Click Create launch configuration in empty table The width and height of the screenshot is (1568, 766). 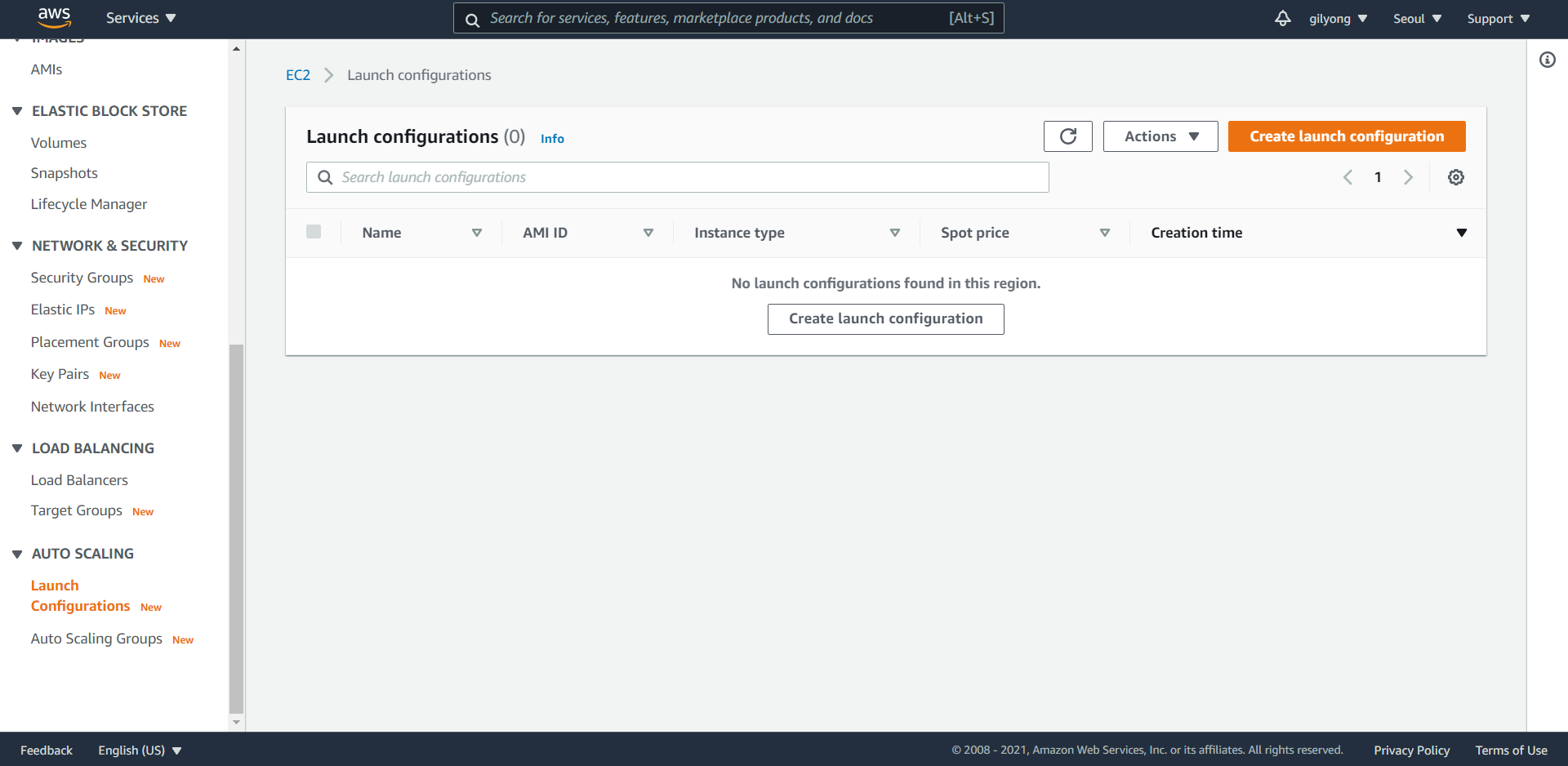point(886,319)
